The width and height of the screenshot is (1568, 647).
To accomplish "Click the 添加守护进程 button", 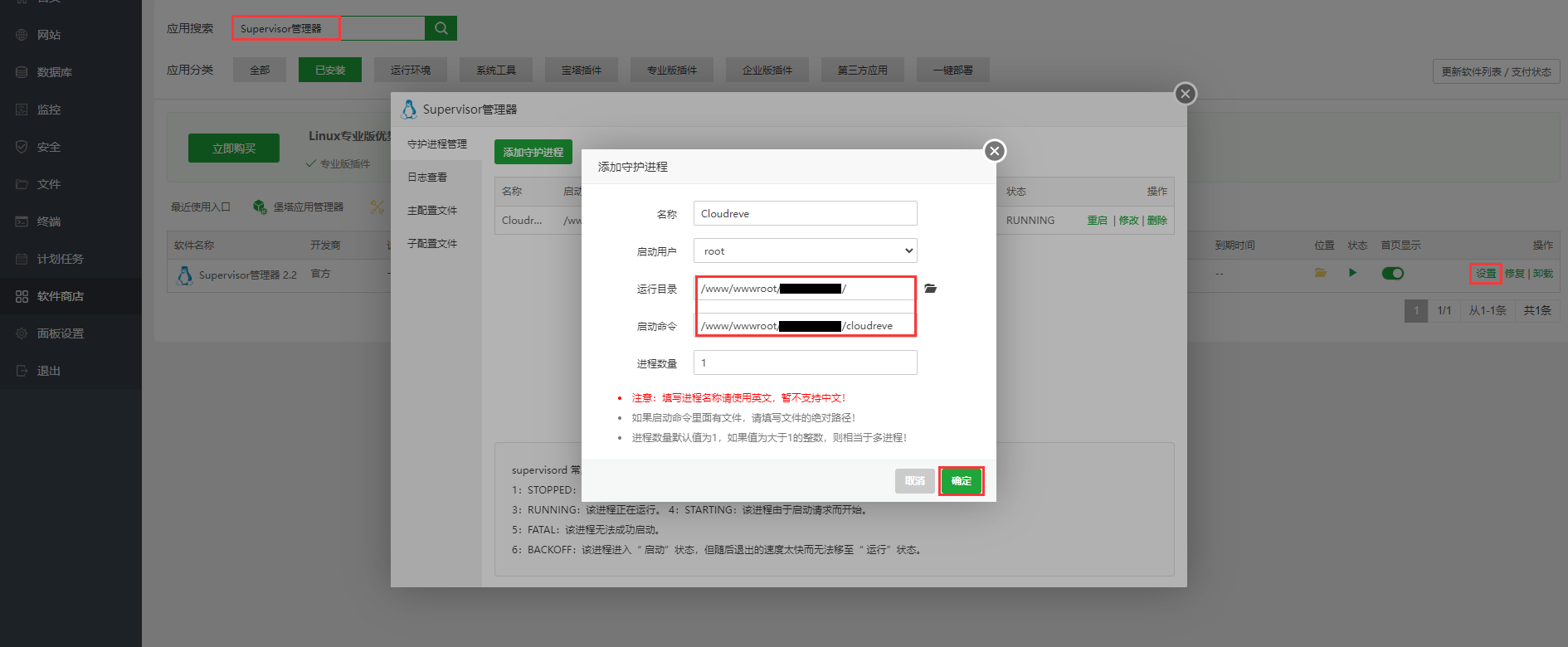I will tap(533, 152).
